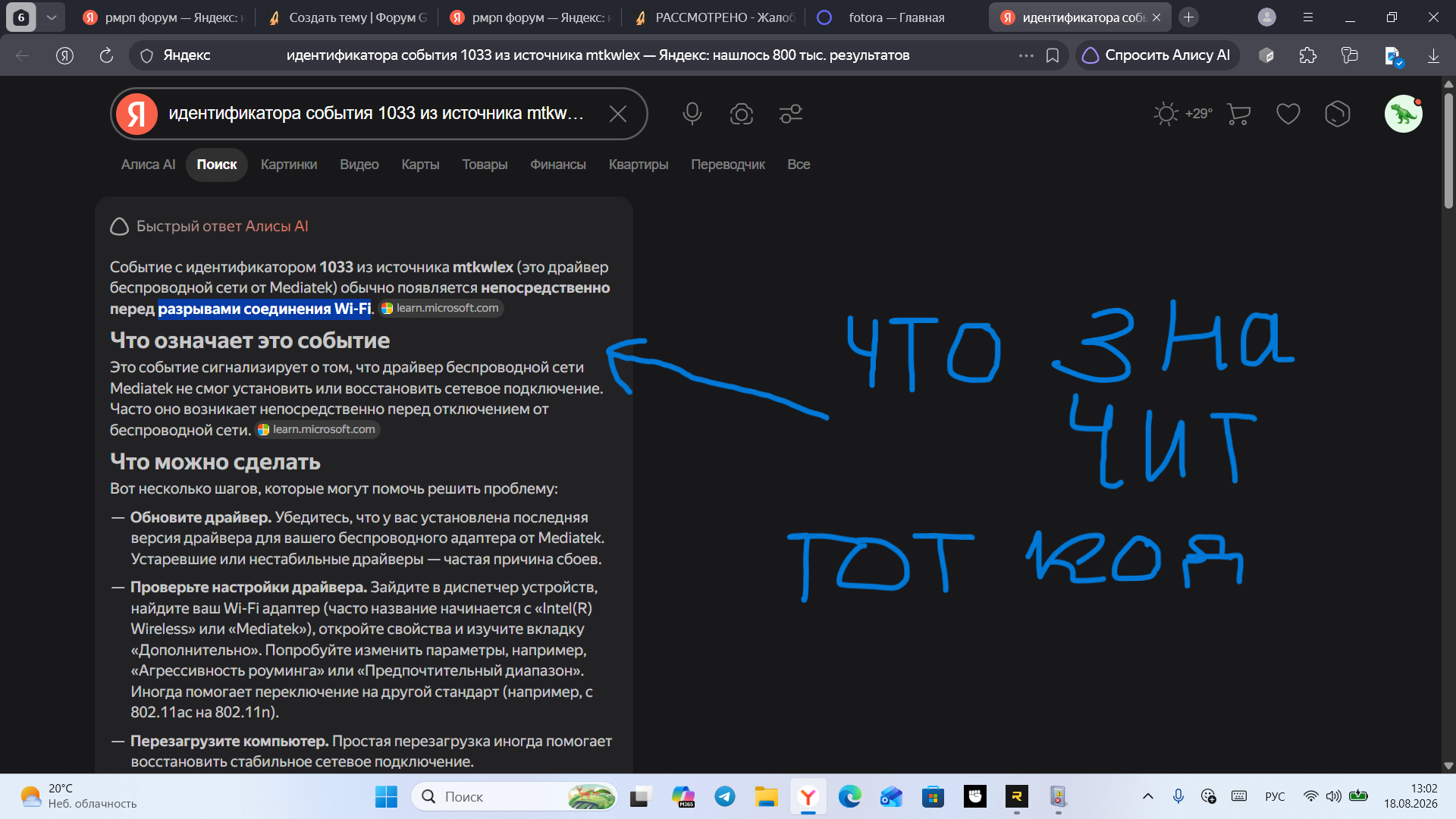This screenshot has width=1456, height=819.
Task: Open learn.microsoft.com source after 'беспроводной сети.'
Action: [x=318, y=430]
